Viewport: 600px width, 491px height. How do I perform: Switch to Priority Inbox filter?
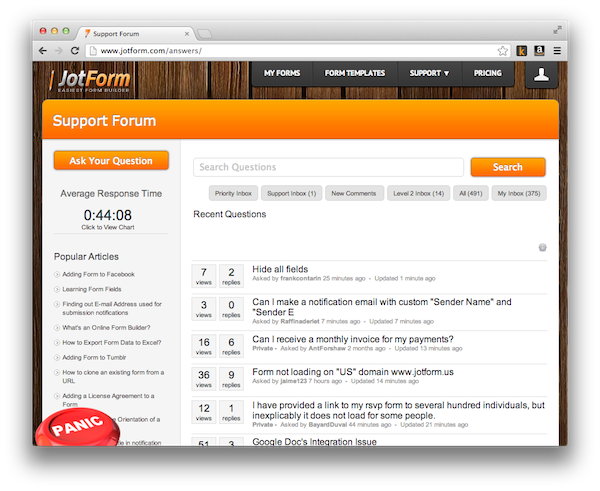point(233,193)
